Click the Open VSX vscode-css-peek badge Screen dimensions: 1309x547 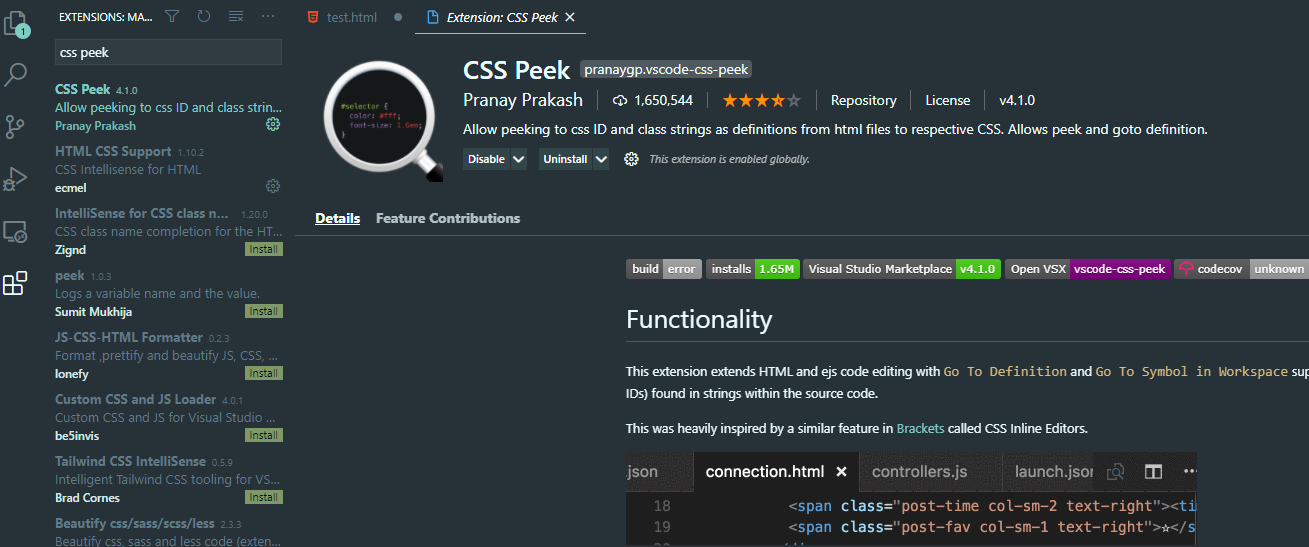1087,269
